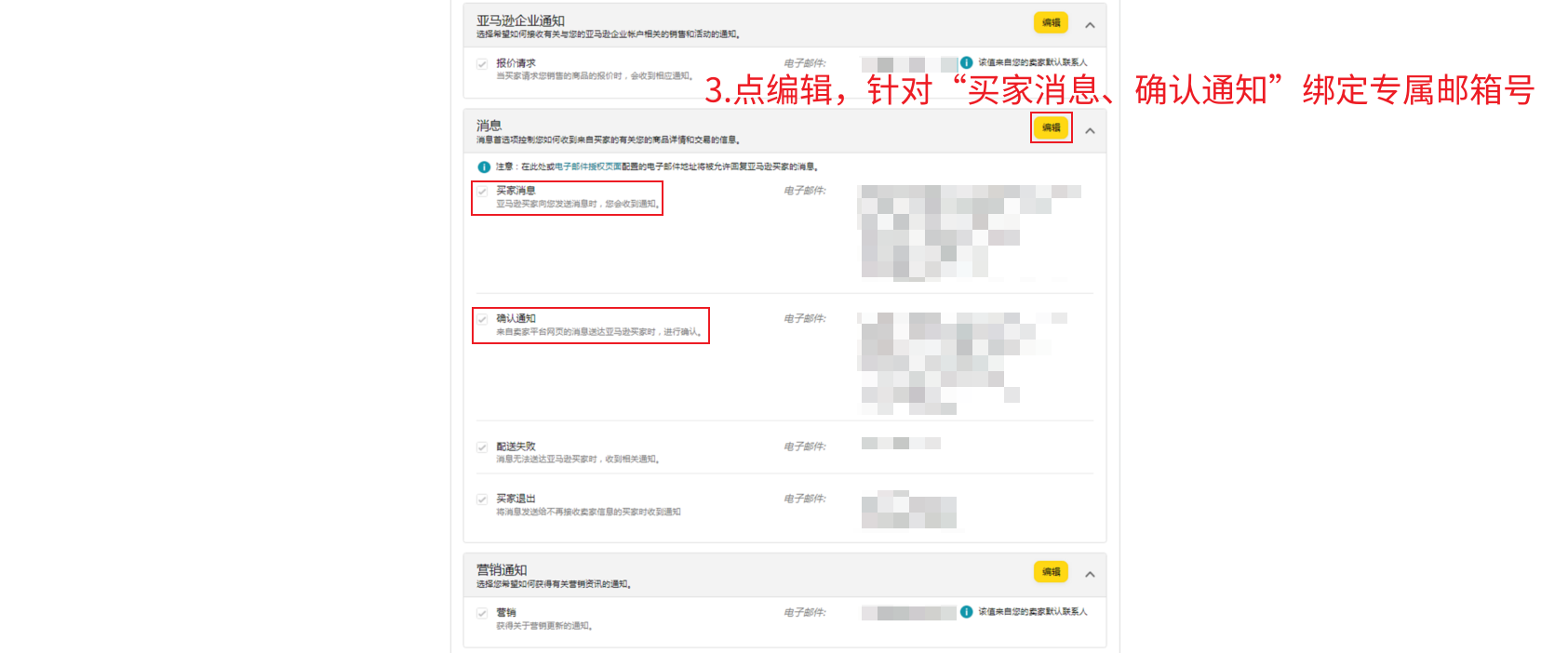Toggle the 买家消息 checkbox
The height and width of the screenshot is (653, 1568).
pyautogui.click(x=482, y=192)
